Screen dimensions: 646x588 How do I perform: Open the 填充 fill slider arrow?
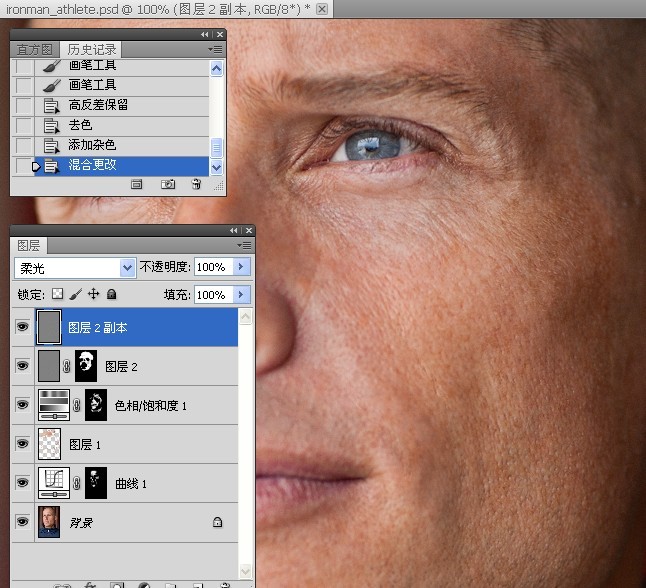point(240,295)
